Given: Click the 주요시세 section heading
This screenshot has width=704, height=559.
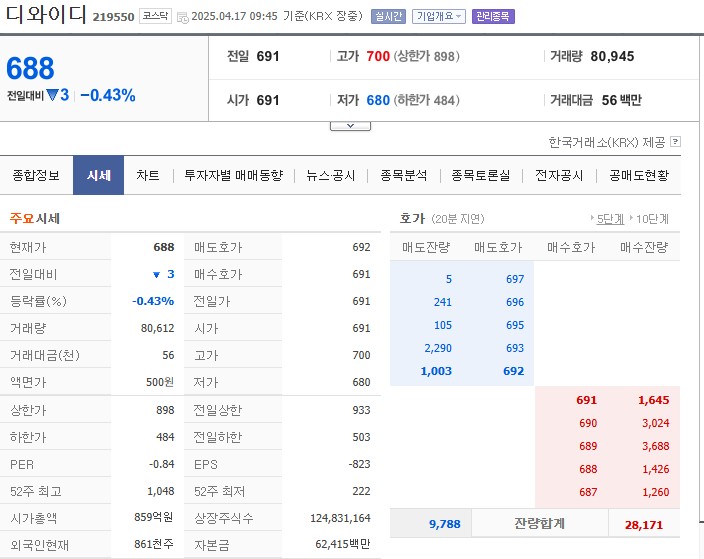Looking at the screenshot, I should coord(35,219).
